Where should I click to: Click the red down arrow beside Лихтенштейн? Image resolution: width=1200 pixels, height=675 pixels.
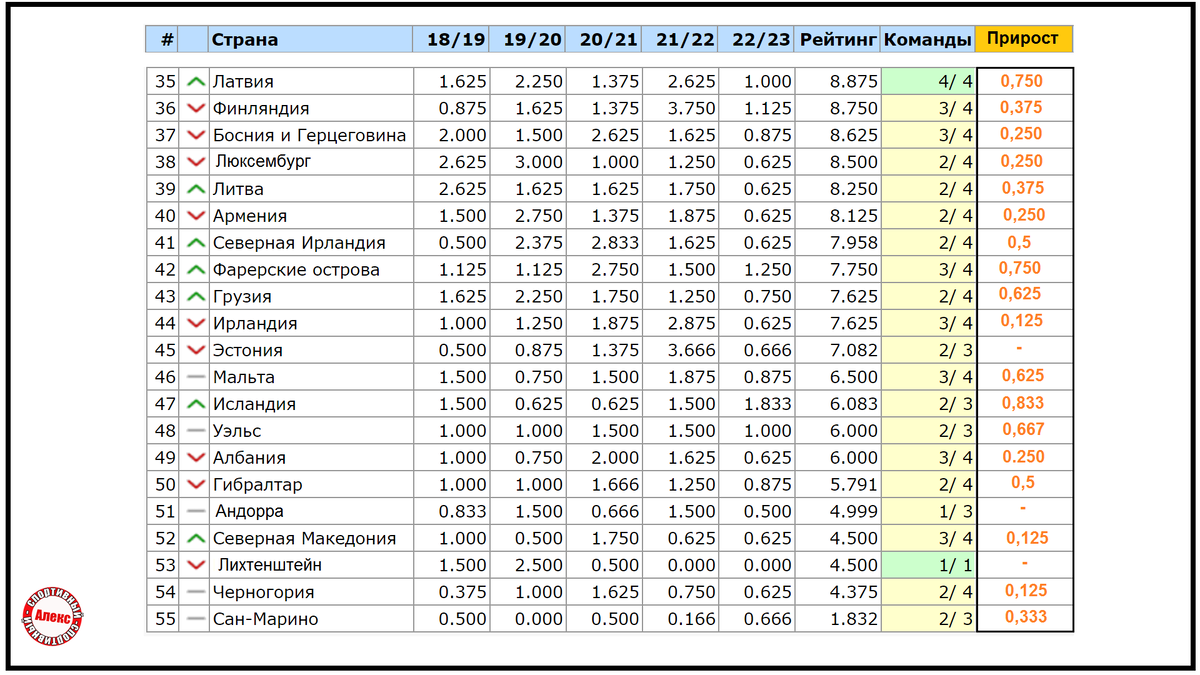196,566
